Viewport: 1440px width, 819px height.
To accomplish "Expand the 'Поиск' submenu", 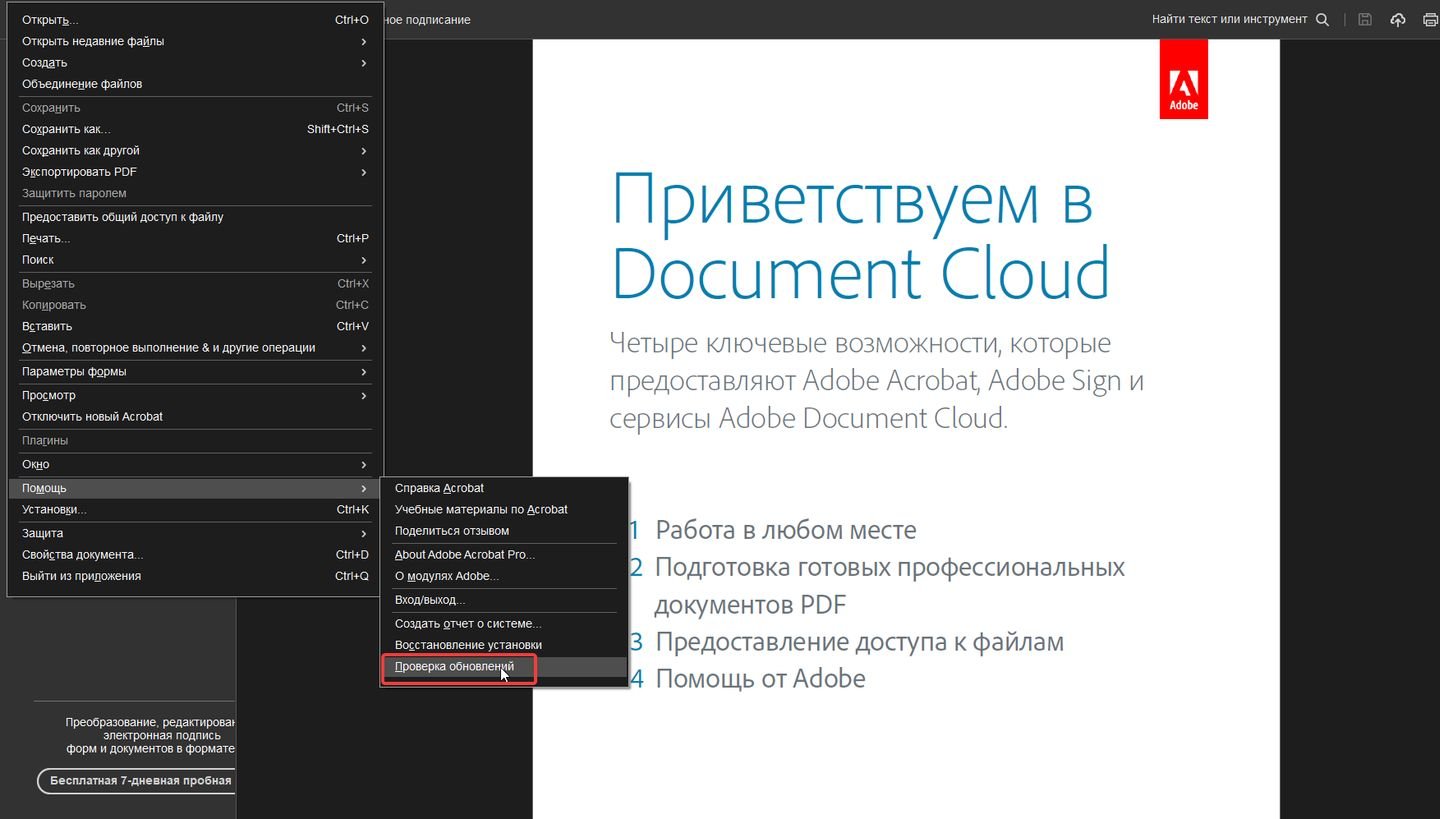I will (195, 260).
